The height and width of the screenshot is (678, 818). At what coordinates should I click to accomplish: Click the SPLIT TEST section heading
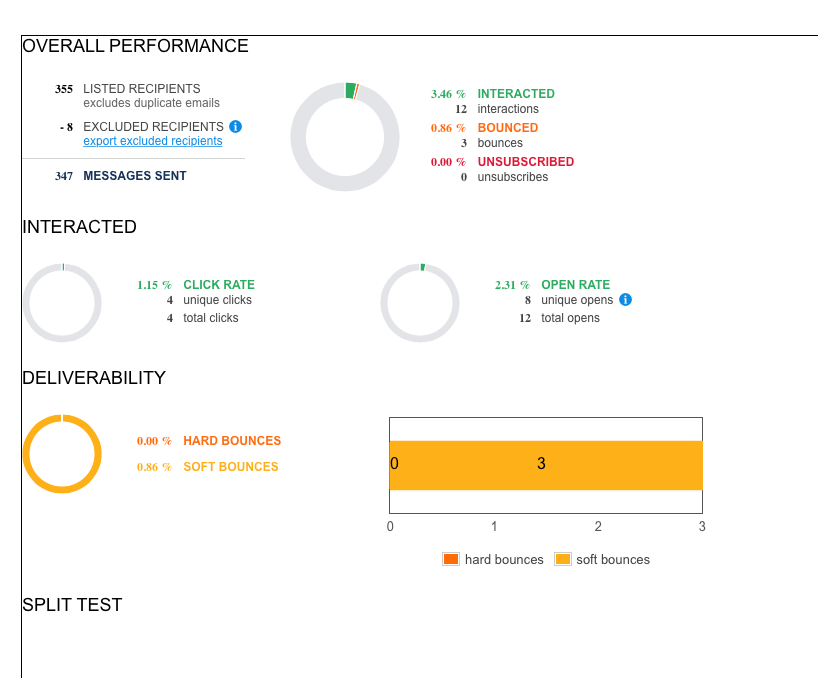click(x=72, y=605)
